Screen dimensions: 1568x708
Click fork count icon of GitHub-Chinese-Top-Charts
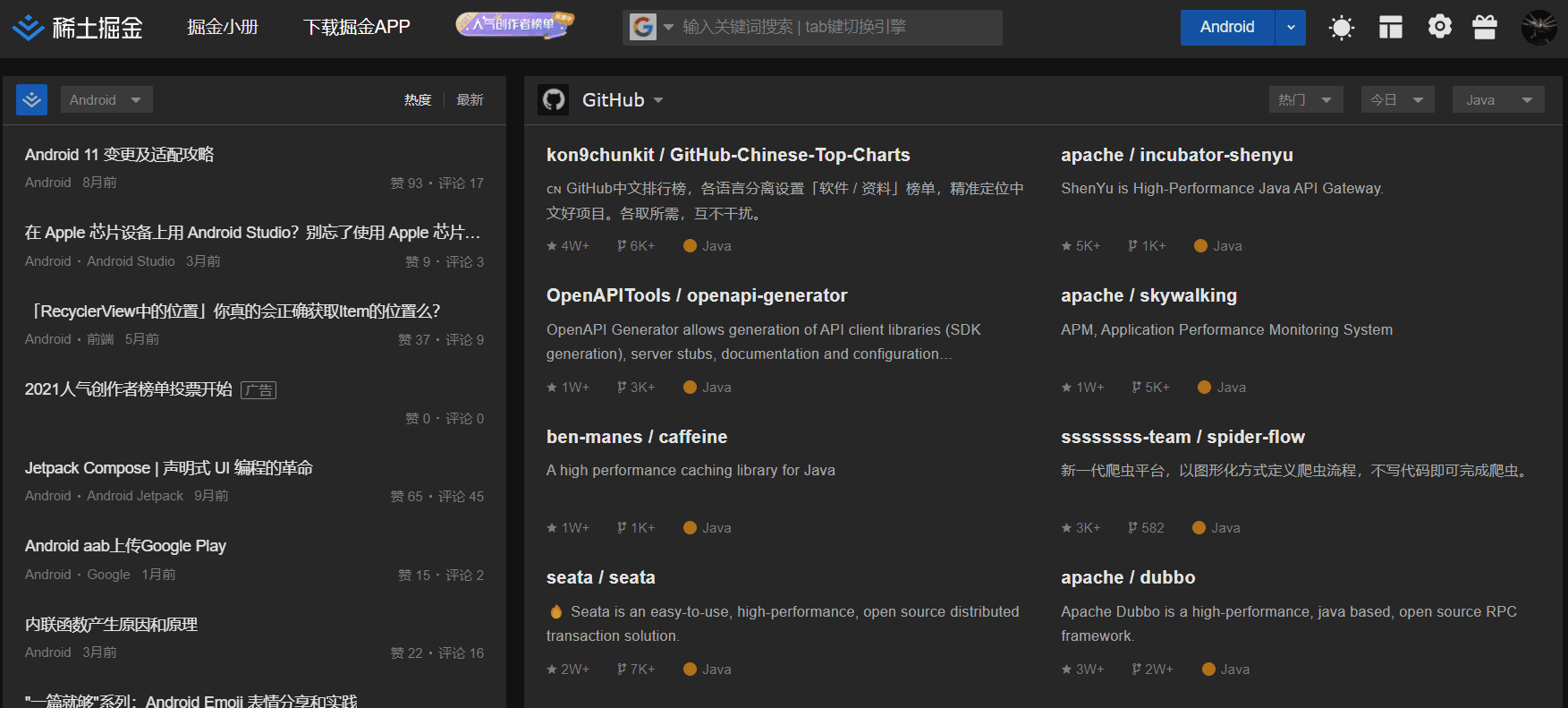click(x=622, y=246)
